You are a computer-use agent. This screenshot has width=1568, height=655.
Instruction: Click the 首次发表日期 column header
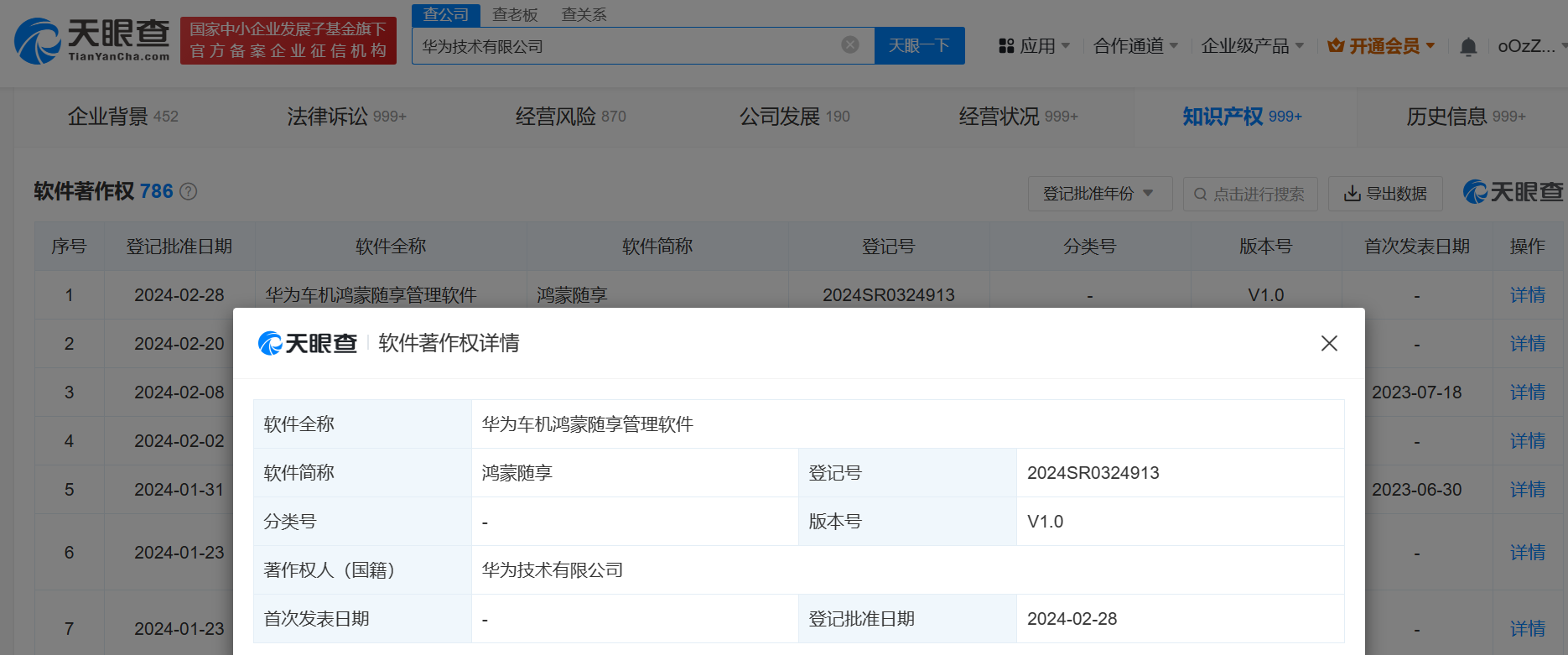pyautogui.click(x=1417, y=247)
